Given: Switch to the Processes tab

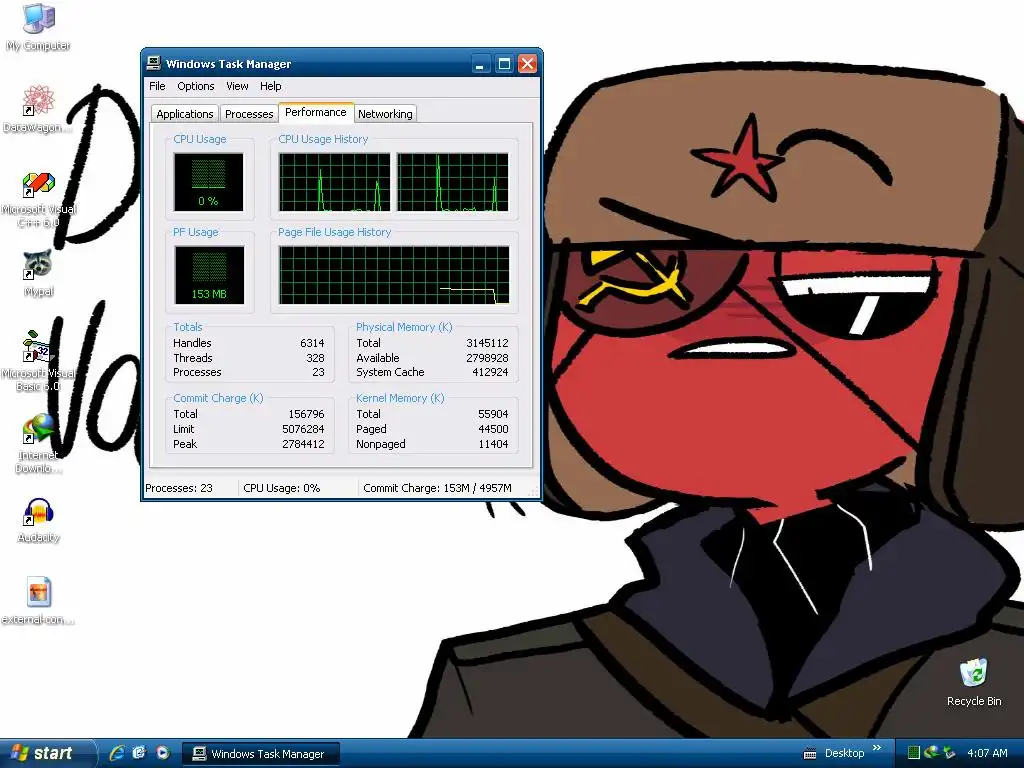Looking at the screenshot, I should coord(249,114).
